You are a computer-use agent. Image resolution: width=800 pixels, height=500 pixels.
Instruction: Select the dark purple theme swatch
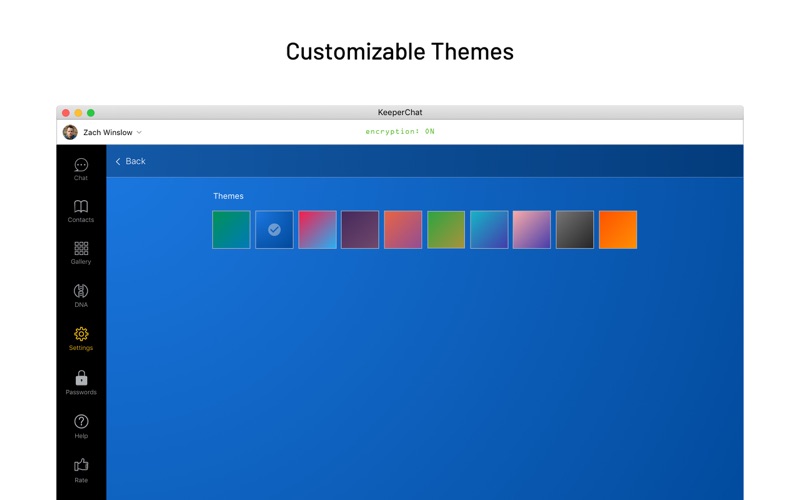(360, 230)
